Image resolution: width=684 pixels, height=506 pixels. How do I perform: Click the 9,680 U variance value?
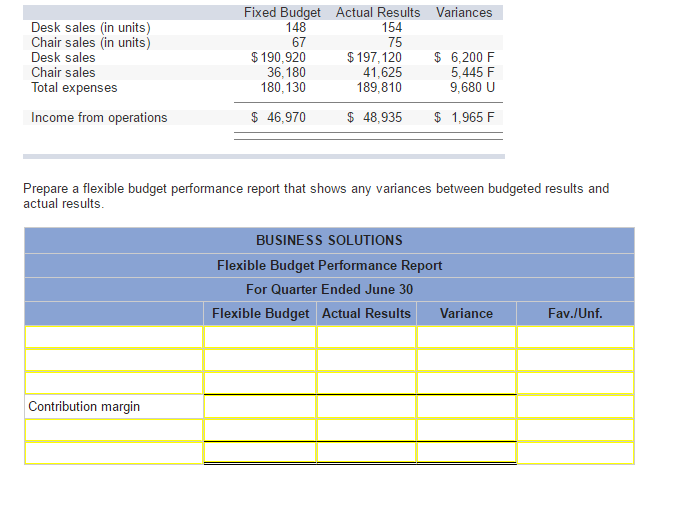pos(472,88)
